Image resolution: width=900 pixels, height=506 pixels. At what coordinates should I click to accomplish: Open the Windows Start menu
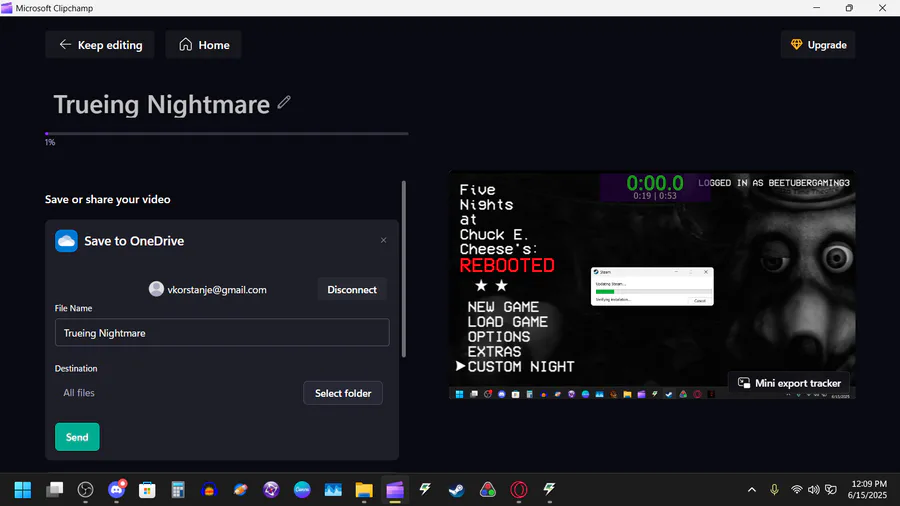click(23, 489)
